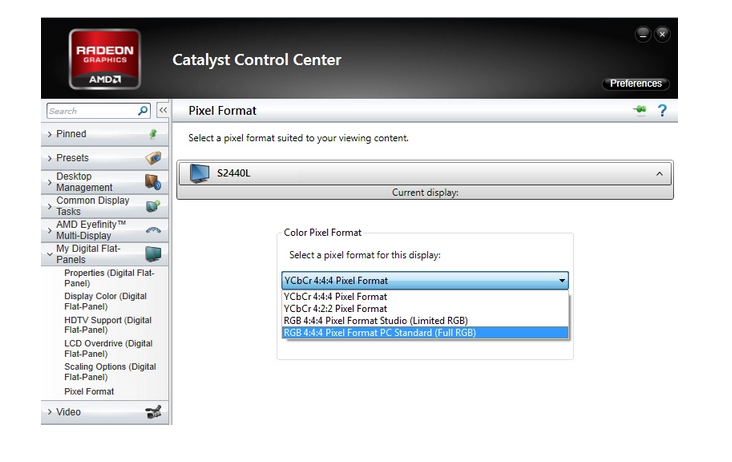The width and height of the screenshot is (732, 462).
Task: Close the Catalyst Control Center window
Action: coord(662,34)
